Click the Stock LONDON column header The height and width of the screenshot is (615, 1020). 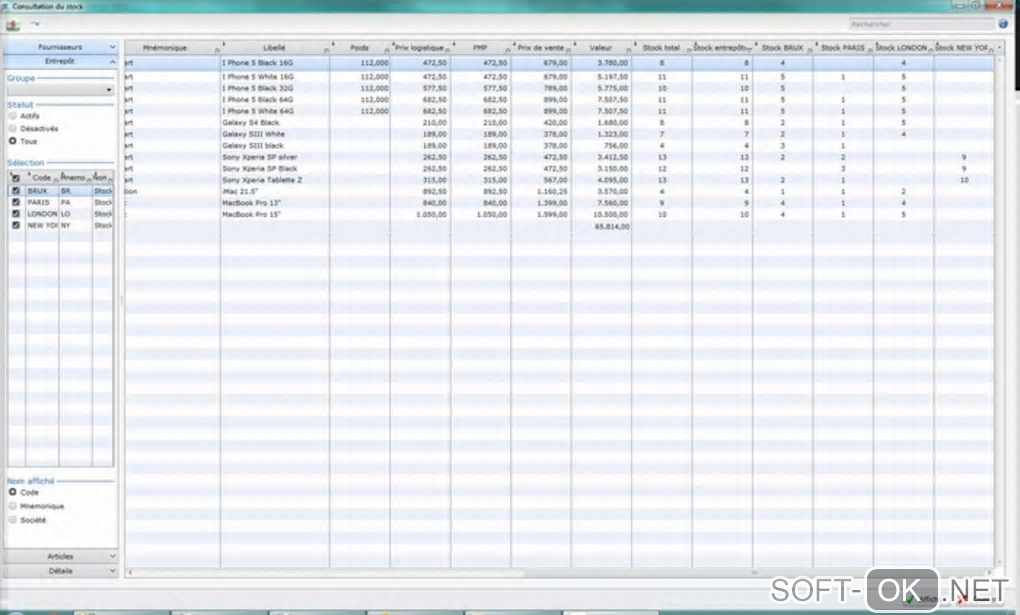point(904,48)
